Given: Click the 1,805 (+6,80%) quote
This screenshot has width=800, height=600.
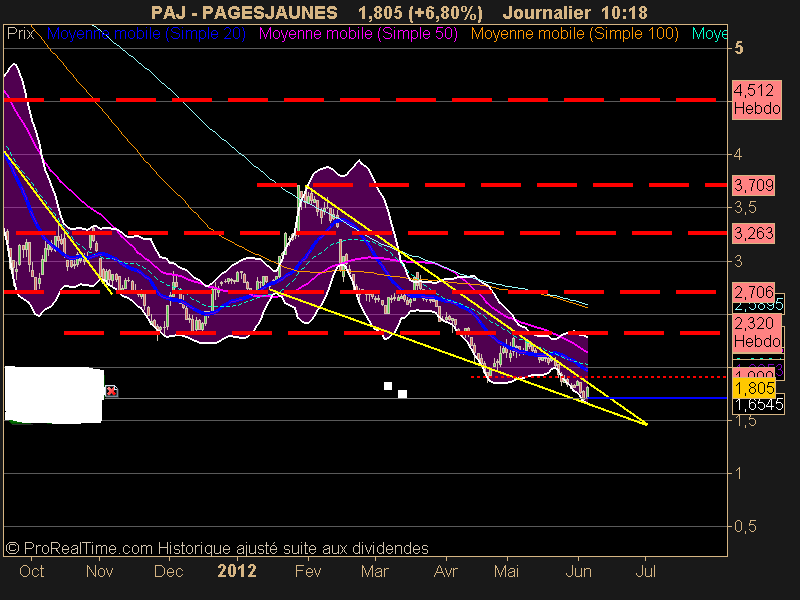Looking at the screenshot, I should tap(420, 12).
